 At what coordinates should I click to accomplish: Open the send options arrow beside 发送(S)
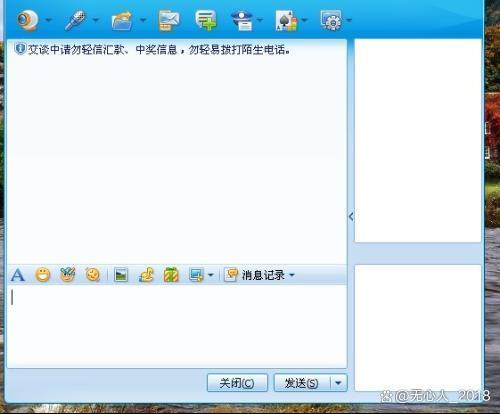click(338, 383)
